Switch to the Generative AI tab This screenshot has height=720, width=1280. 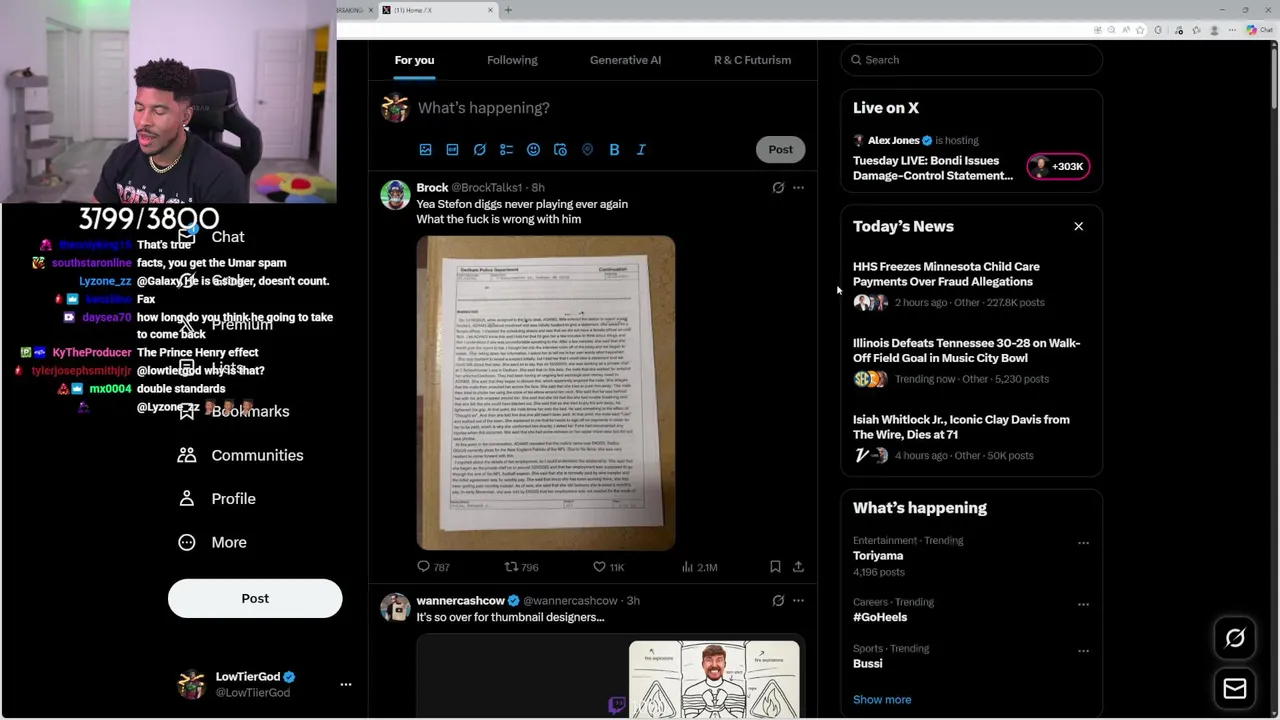tap(625, 60)
